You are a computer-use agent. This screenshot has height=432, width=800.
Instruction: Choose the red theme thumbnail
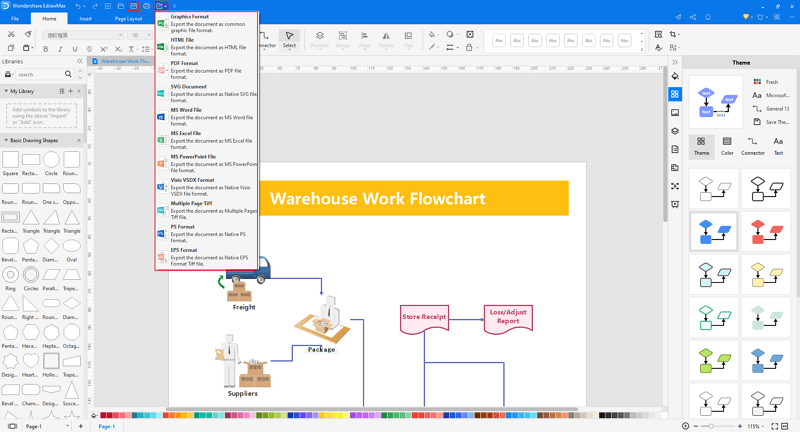click(766, 232)
